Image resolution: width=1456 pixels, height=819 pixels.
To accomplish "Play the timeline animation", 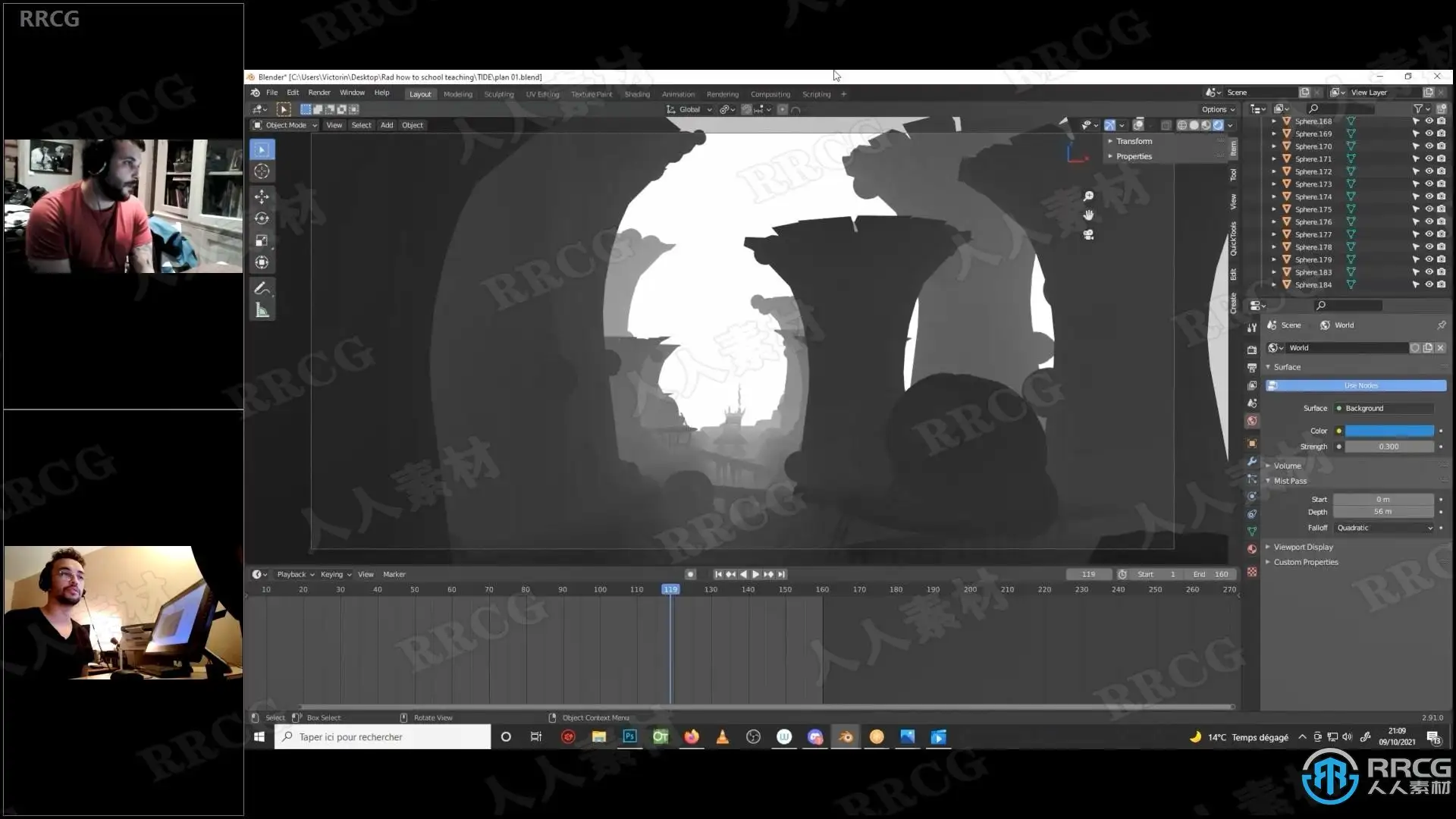I will pyautogui.click(x=755, y=574).
